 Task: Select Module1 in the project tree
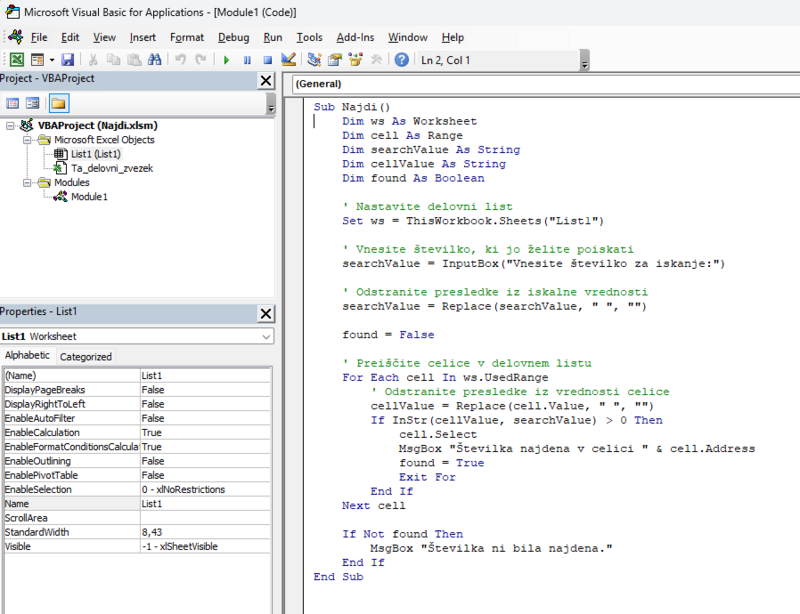pyautogui.click(x=88, y=197)
